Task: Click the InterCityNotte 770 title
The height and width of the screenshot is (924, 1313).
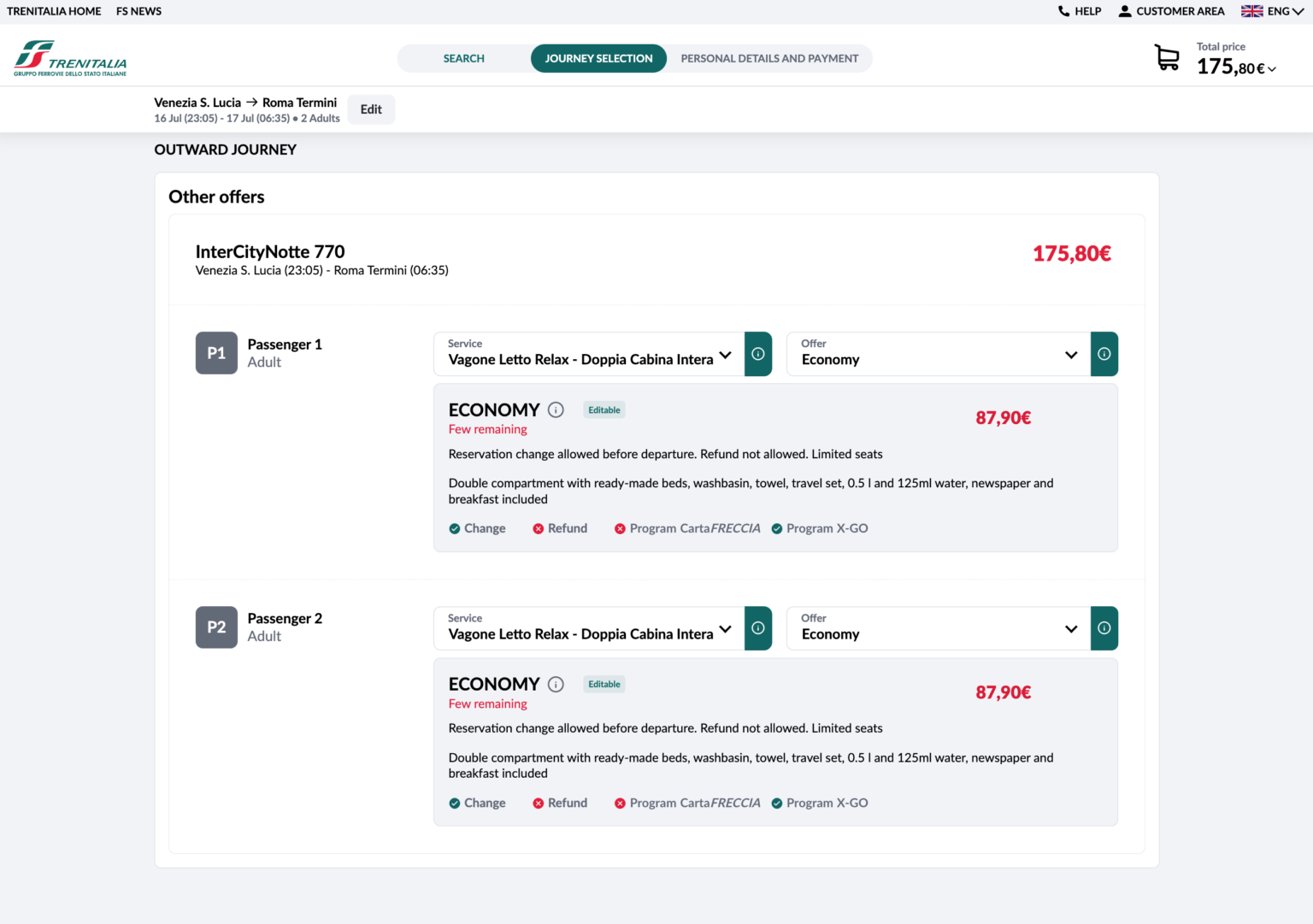Action: point(270,251)
